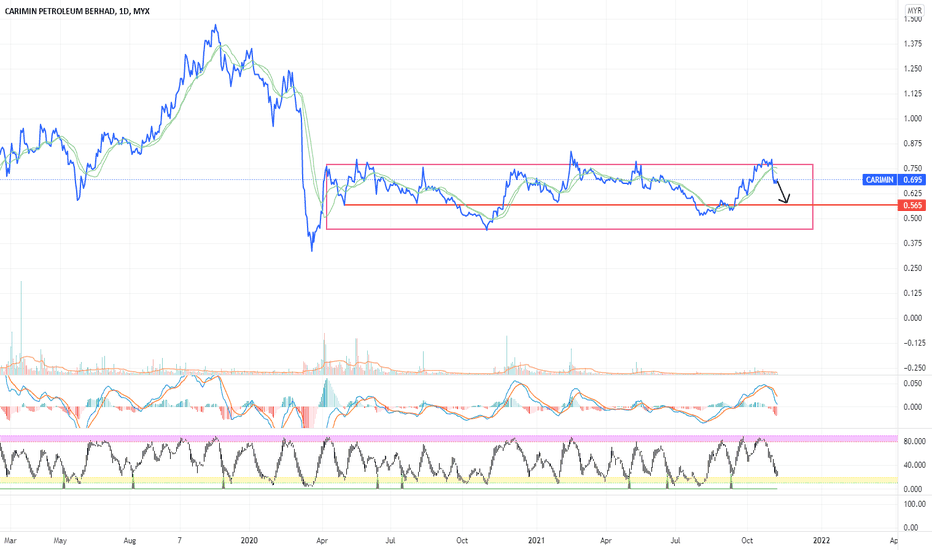Select the CARIMIN PETROLEUM BERHAD chart title
Image resolution: width=932 pixels, height=550 pixels.
[x=77, y=11]
